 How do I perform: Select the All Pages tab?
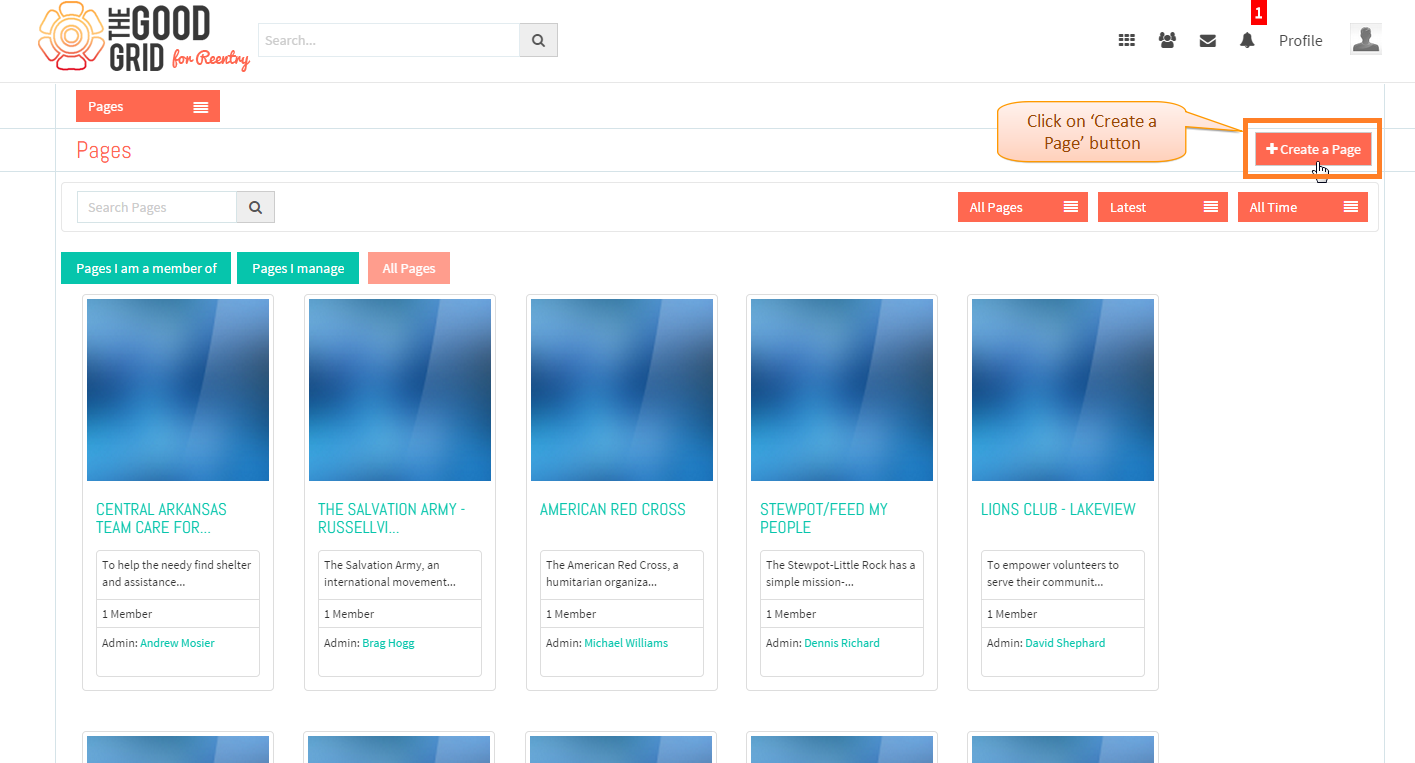click(x=409, y=268)
